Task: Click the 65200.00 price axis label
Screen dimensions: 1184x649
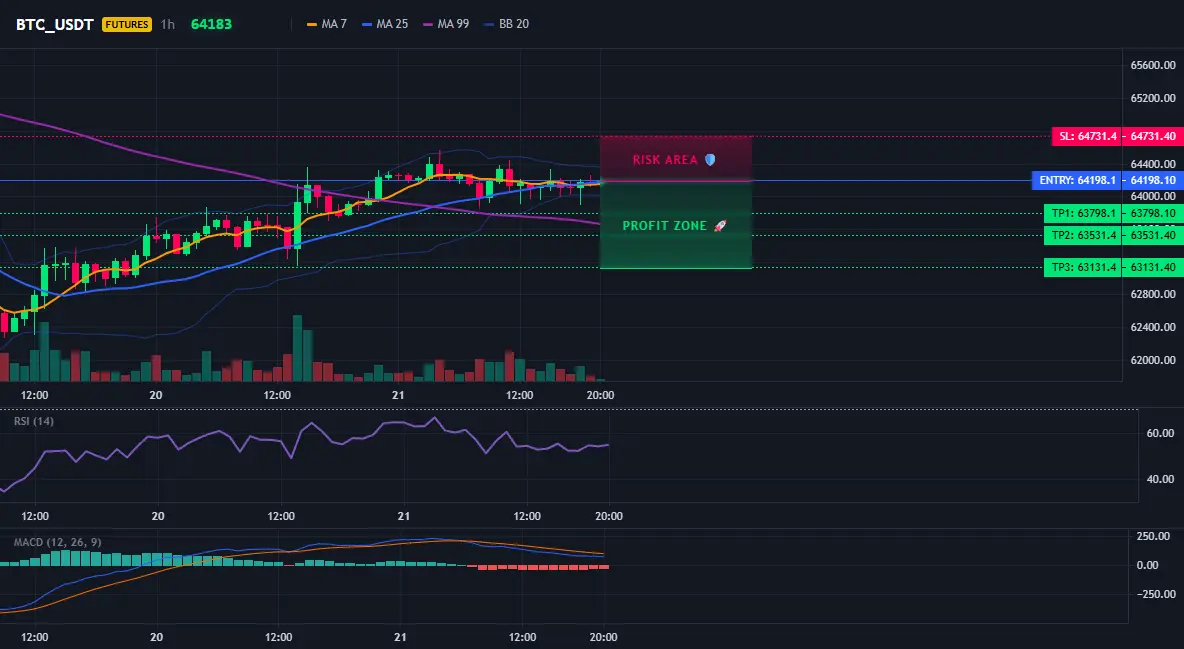Action: click(x=1153, y=98)
